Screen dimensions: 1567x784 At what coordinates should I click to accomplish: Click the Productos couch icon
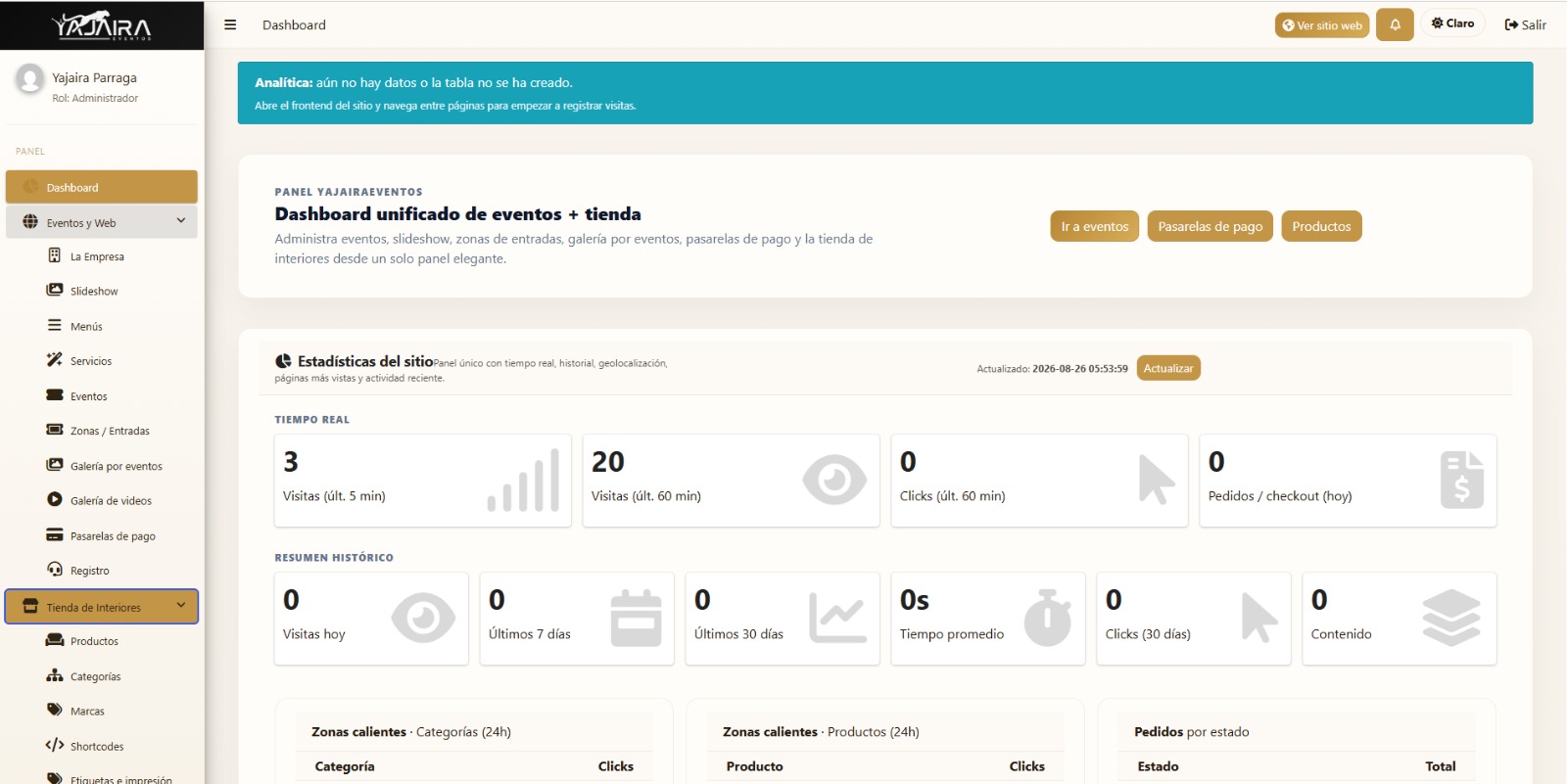55,640
